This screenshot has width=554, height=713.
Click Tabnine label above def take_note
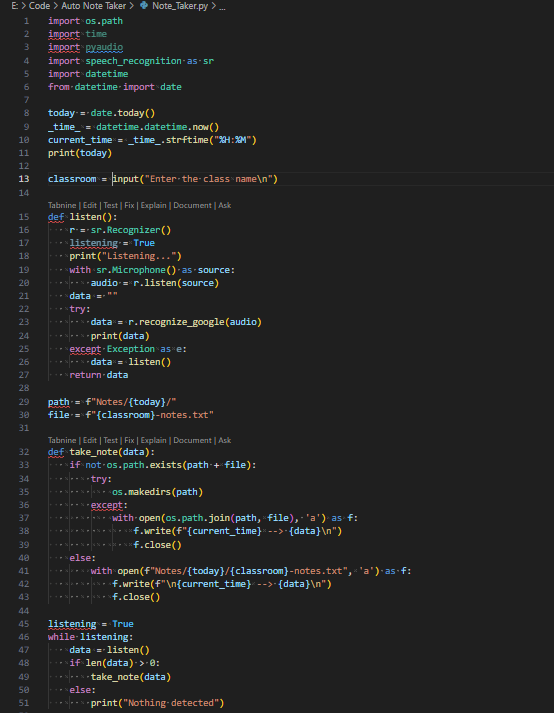pos(62,440)
